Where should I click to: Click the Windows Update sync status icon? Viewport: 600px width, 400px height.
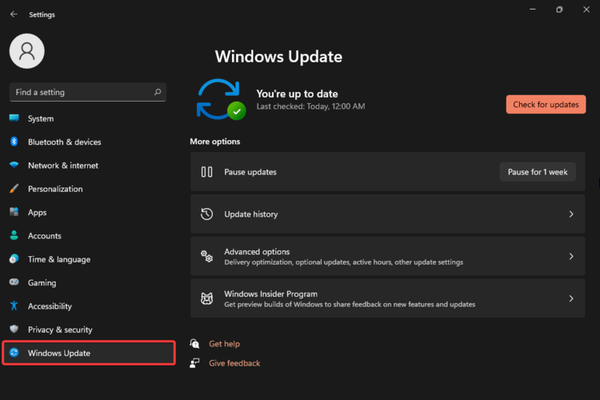[221, 98]
